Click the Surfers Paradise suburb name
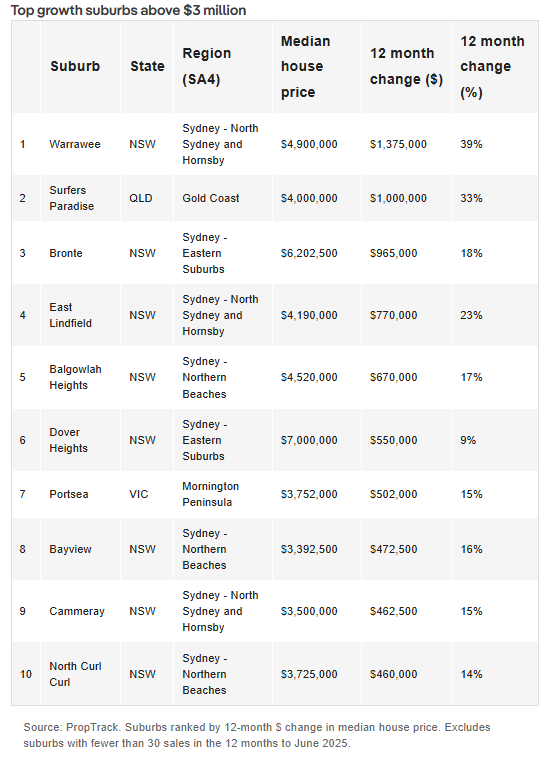 click(x=72, y=198)
